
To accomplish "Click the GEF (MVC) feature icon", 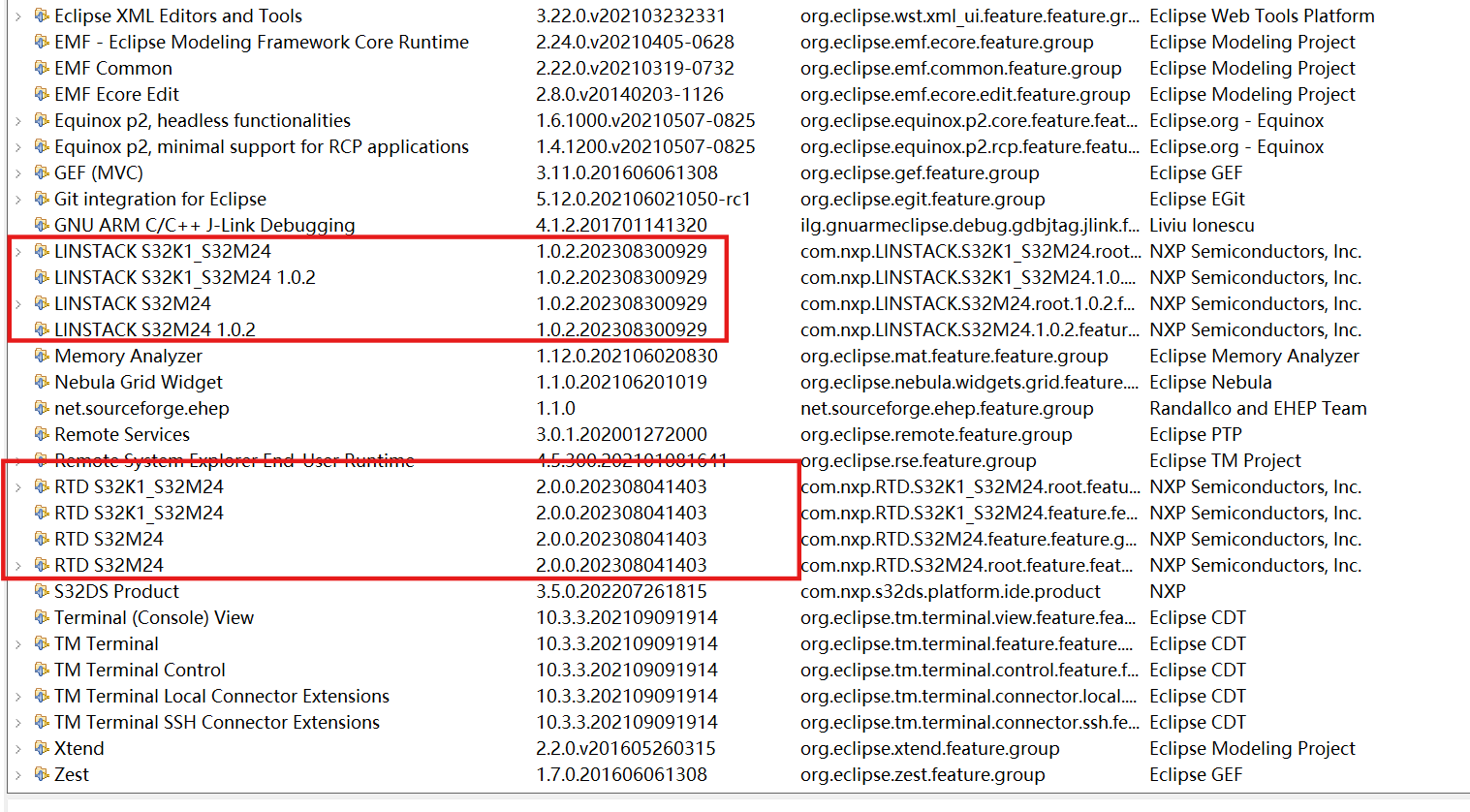I will pos(41,172).
